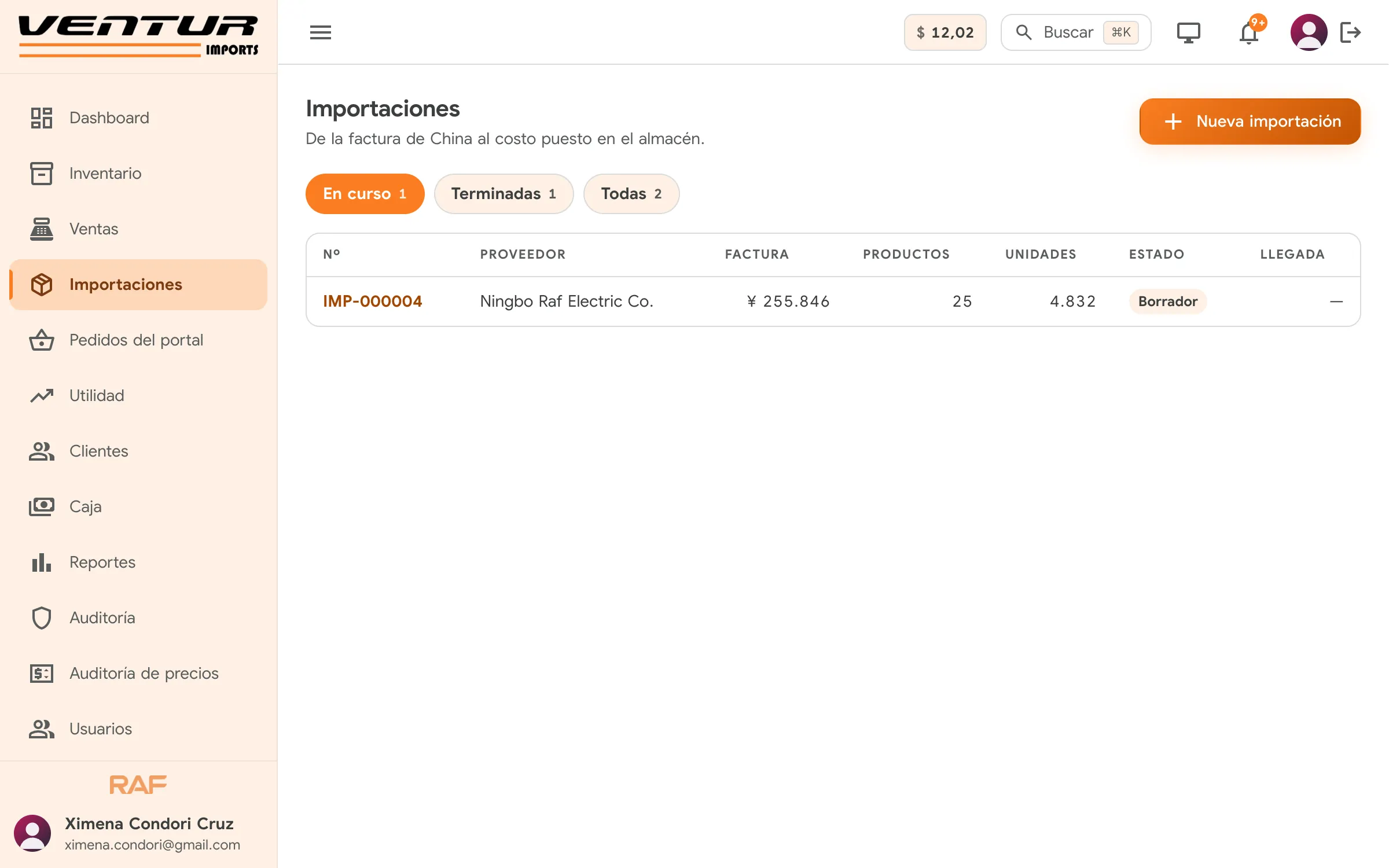Viewport: 1389px width, 868px height.
Task: Click the sidebar footer user avatar
Action: pyautogui.click(x=32, y=833)
